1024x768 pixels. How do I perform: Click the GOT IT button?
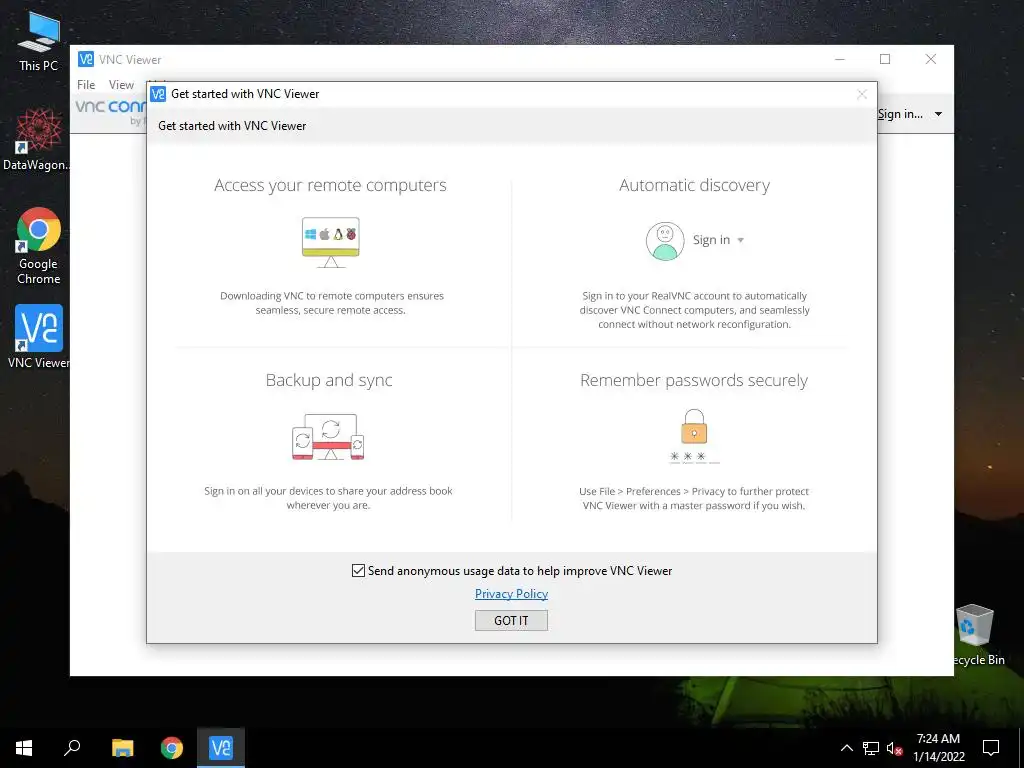point(511,620)
